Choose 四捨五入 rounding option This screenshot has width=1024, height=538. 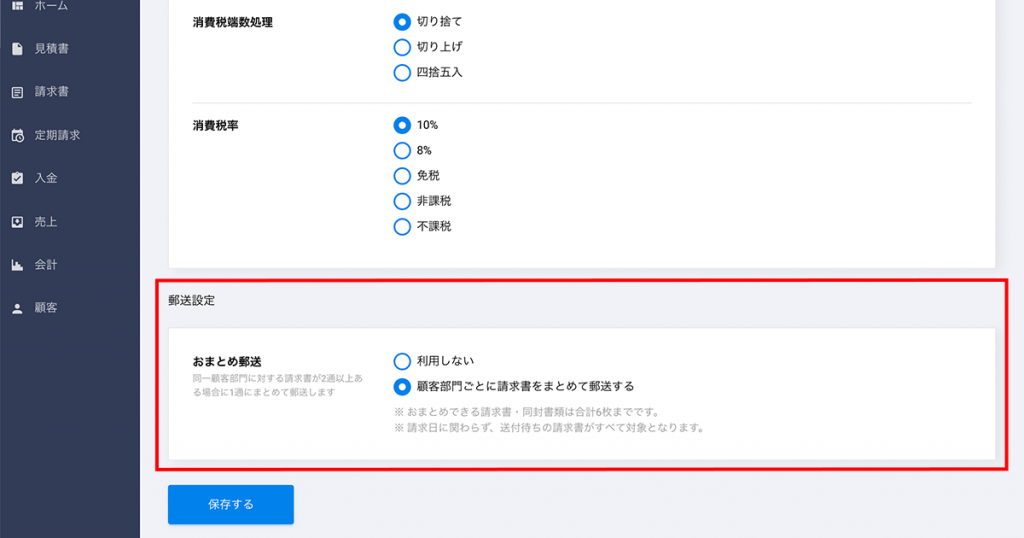[402, 72]
